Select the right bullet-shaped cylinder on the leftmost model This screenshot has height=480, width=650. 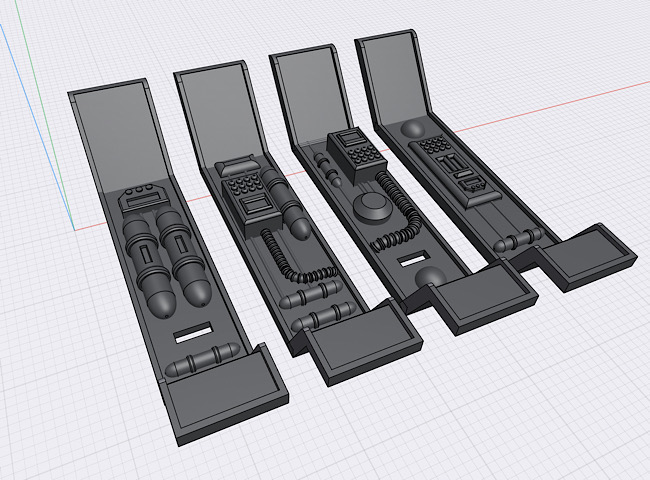click(x=186, y=264)
